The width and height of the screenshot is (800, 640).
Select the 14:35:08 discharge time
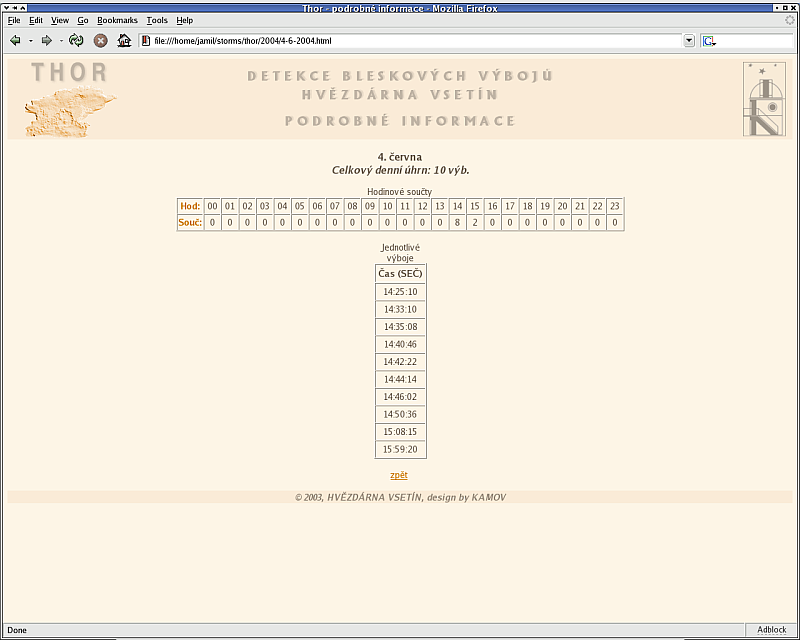coord(401,327)
